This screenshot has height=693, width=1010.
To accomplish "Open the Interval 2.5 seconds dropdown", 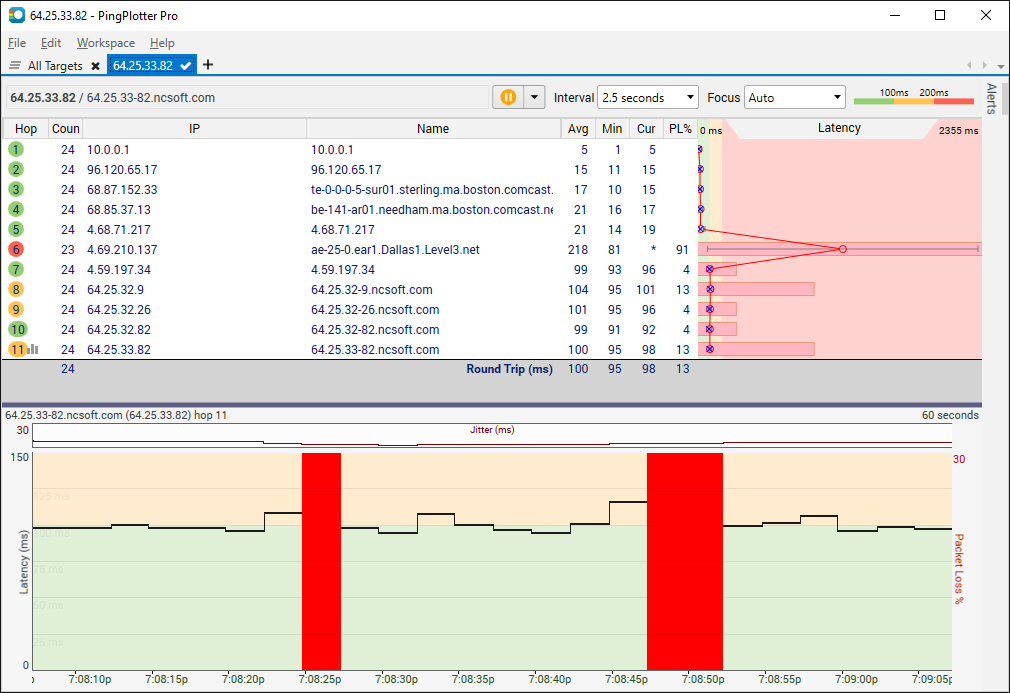I will click(647, 97).
